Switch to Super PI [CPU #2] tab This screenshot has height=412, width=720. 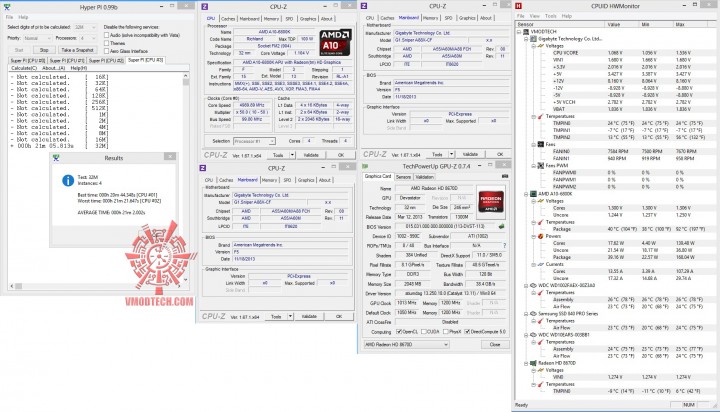(x=106, y=61)
